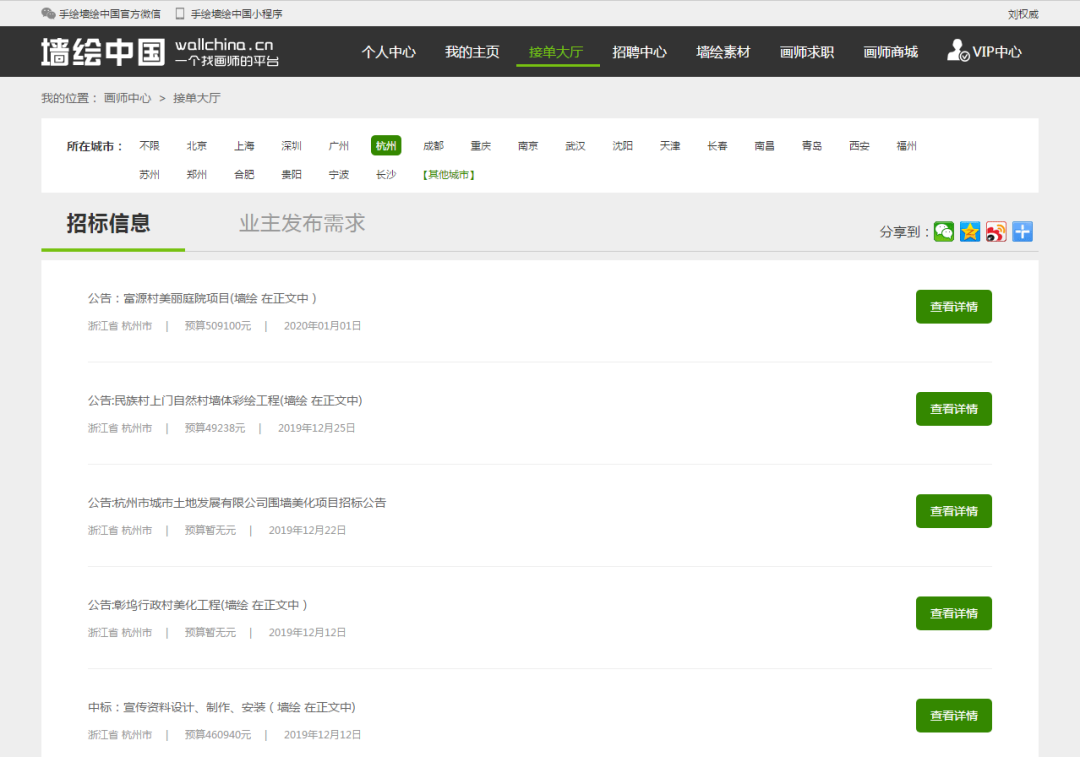Open the 民族村上门自然村墙体彩绘工程 title

coord(225,401)
